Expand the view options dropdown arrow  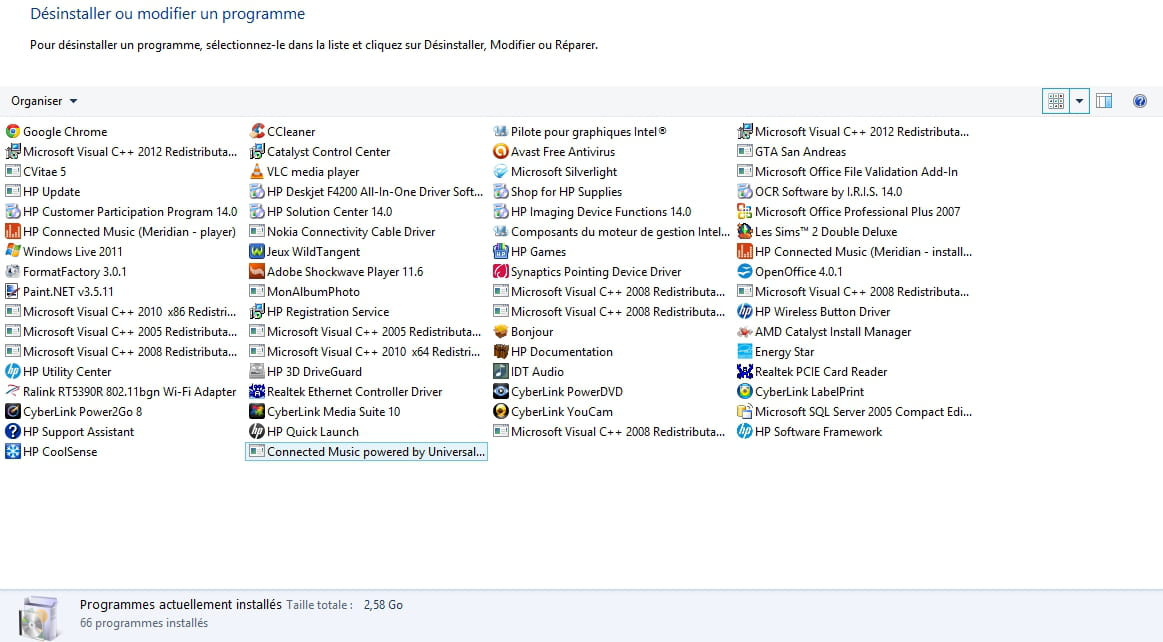click(1079, 101)
